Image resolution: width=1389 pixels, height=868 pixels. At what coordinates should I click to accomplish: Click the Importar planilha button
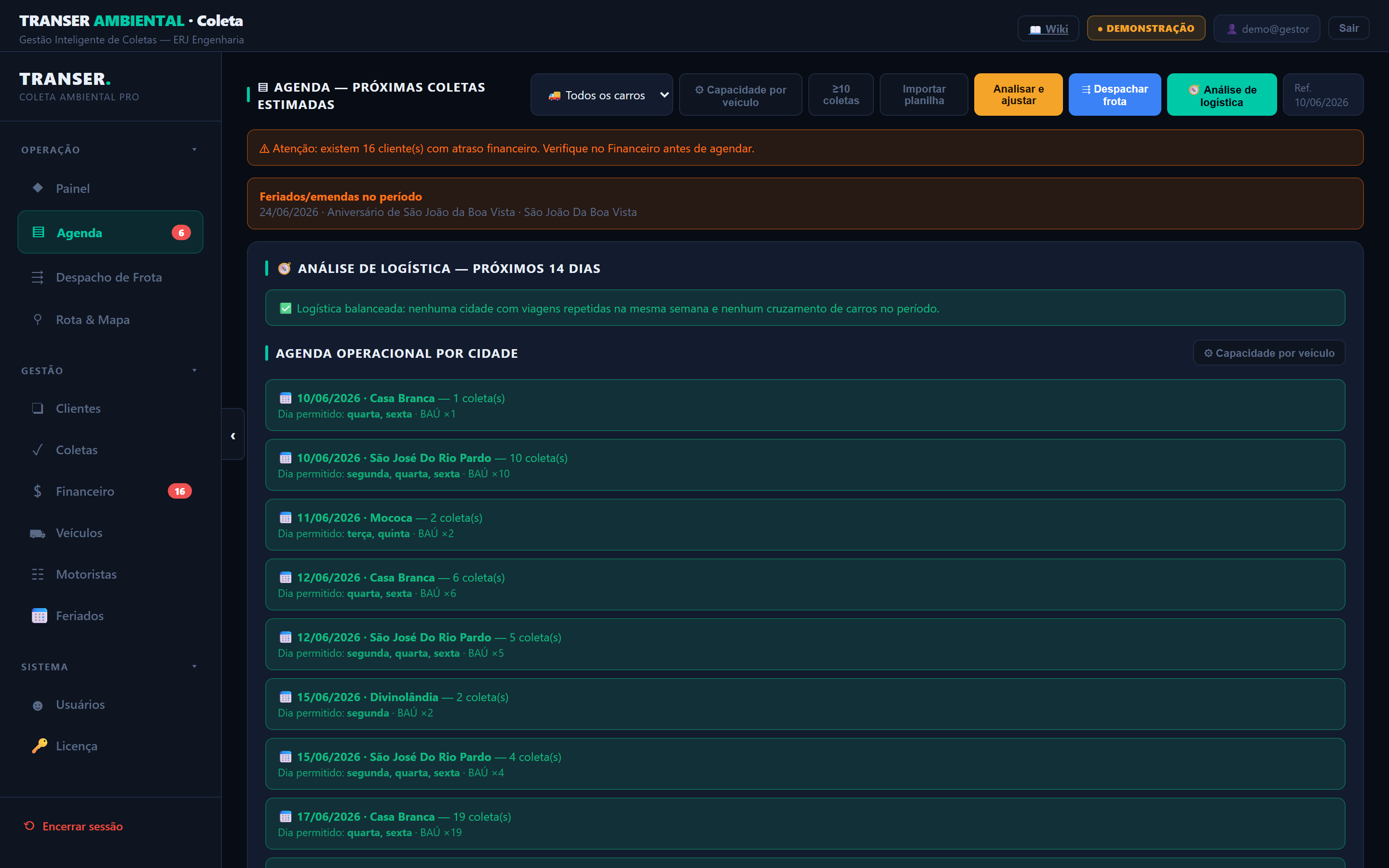pyautogui.click(x=924, y=95)
